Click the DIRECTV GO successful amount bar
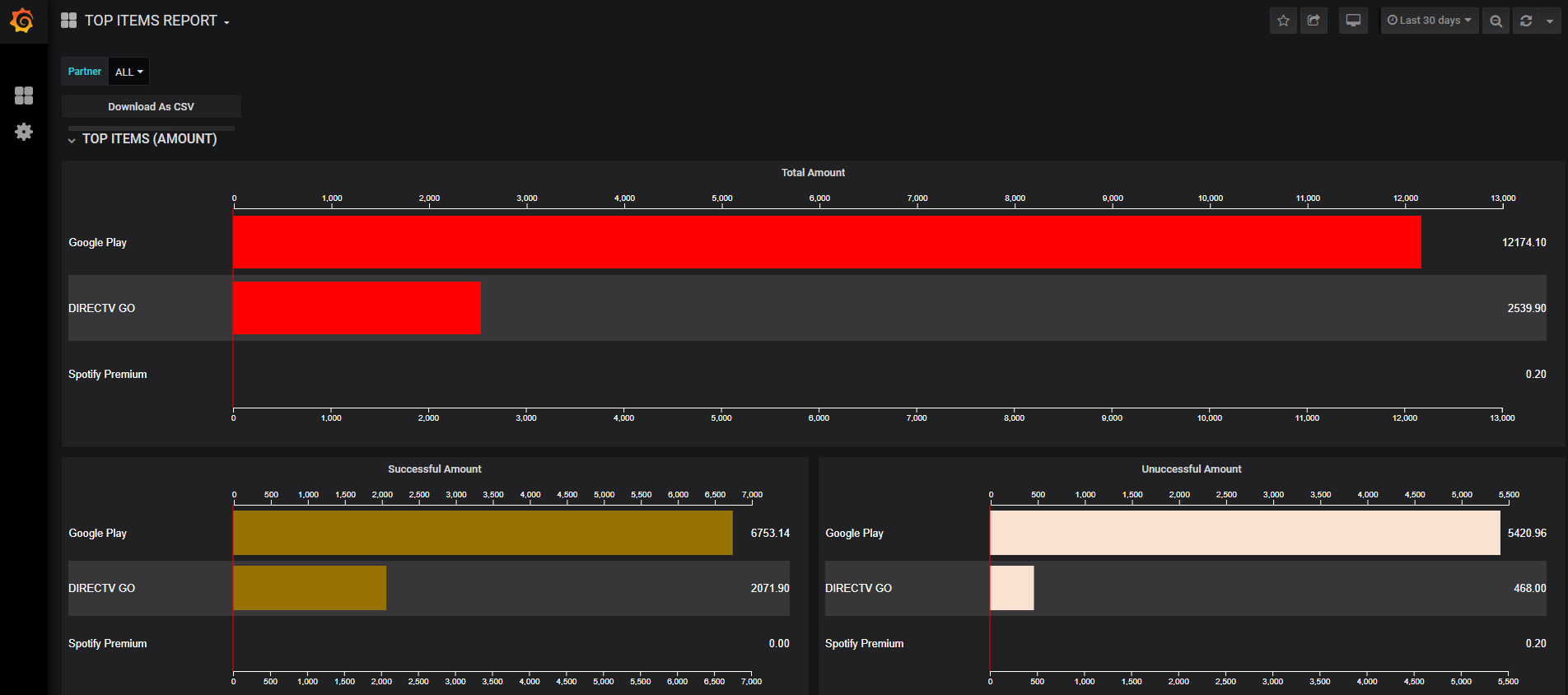1568x695 pixels. pyautogui.click(x=310, y=588)
